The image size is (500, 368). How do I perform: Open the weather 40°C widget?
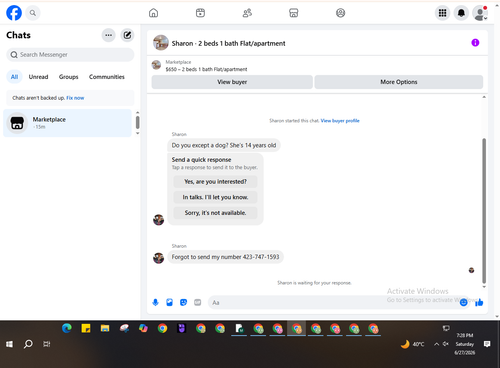coord(413,344)
